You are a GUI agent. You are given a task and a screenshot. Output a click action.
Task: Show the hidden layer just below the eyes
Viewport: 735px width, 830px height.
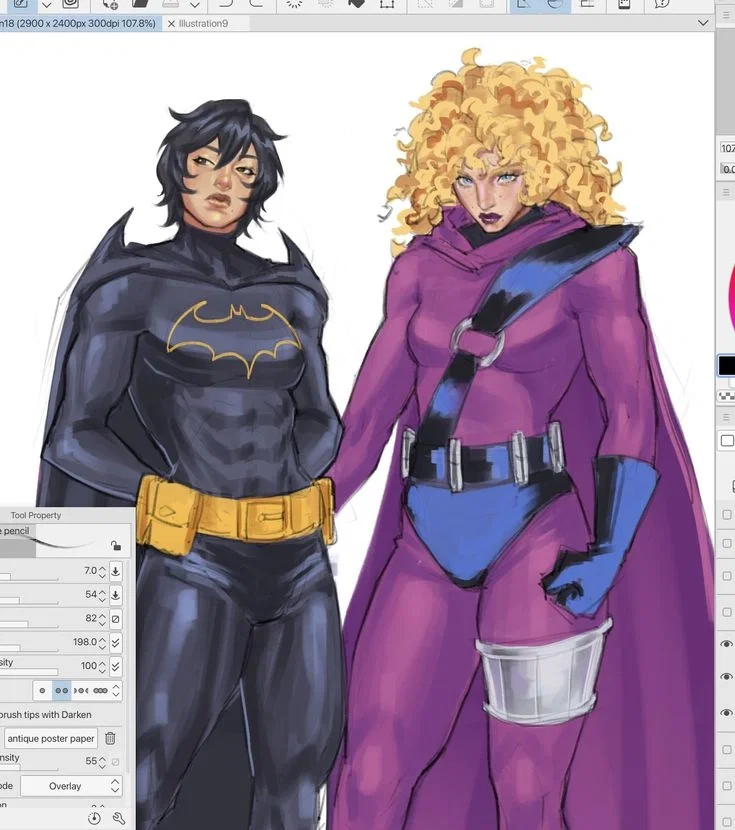coord(727,750)
